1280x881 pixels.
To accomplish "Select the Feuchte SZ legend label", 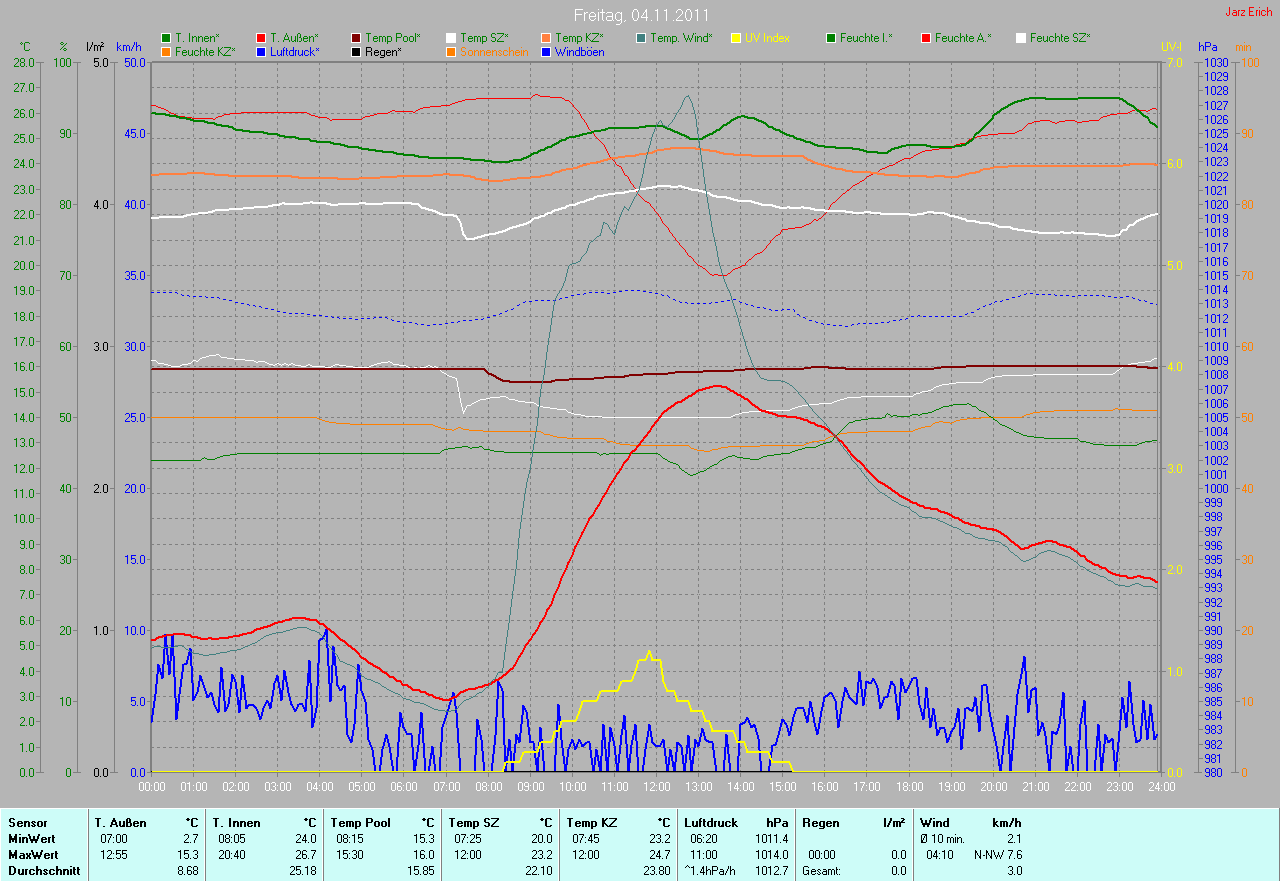I will (1059, 37).
